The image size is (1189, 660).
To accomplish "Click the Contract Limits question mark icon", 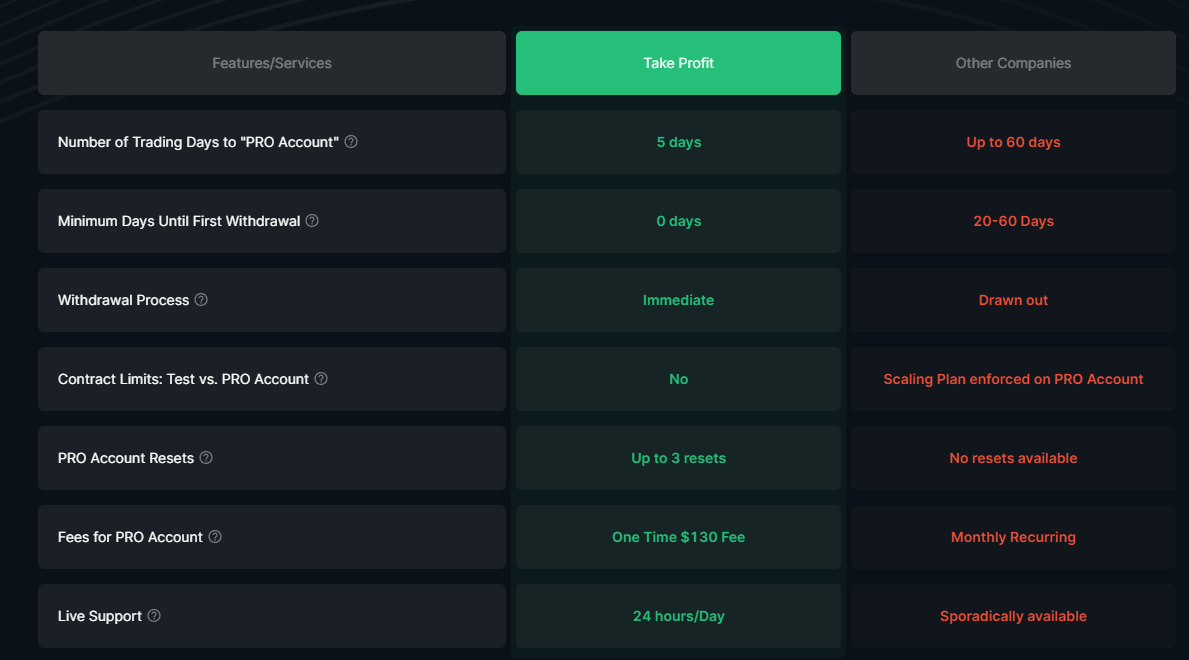I will 321,379.
